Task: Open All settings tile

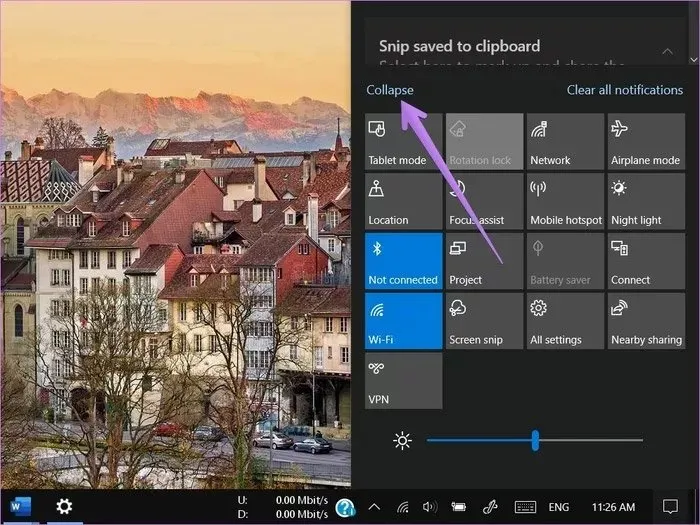Action: (565, 321)
